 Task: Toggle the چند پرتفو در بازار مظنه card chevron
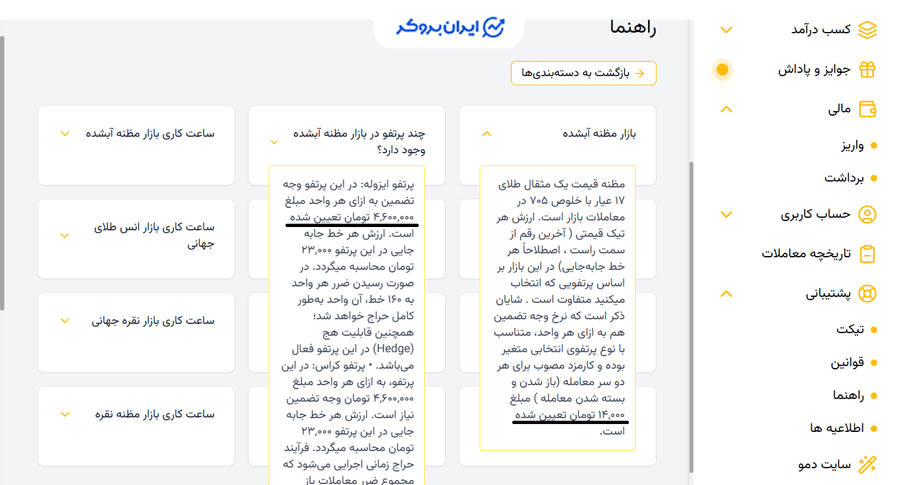click(x=274, y=142)
